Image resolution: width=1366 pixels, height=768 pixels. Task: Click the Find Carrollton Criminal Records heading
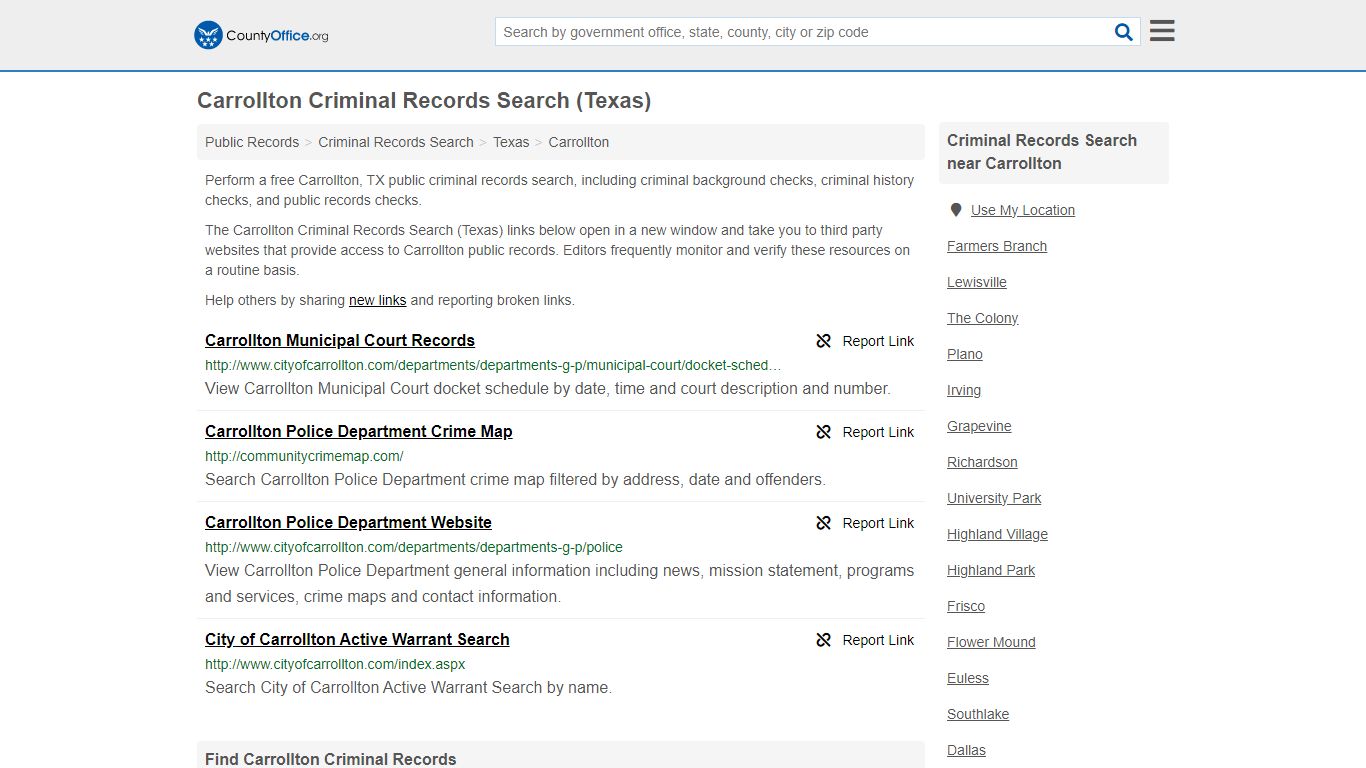coord(331,759)
